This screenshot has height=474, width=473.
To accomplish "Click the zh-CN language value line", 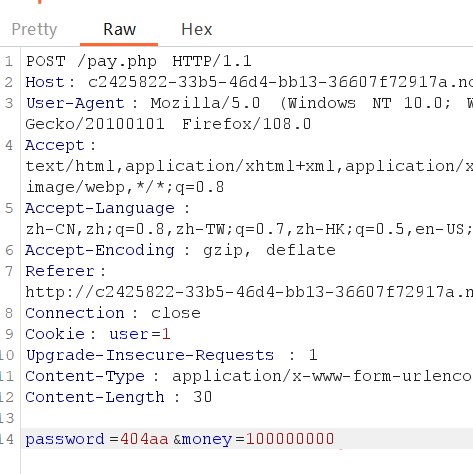I will [249, 229].
